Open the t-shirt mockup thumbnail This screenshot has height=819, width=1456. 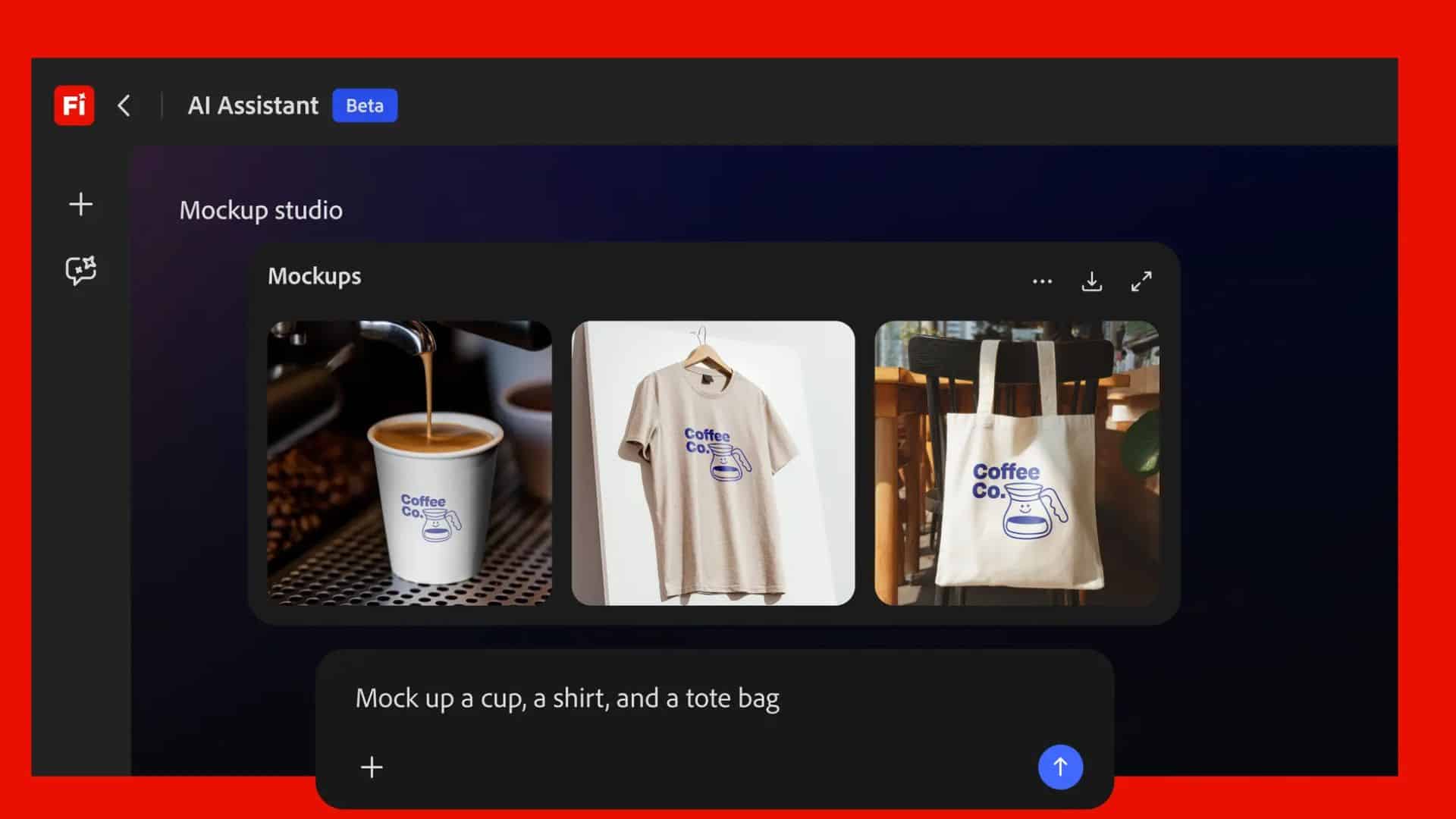pos(713,463)
